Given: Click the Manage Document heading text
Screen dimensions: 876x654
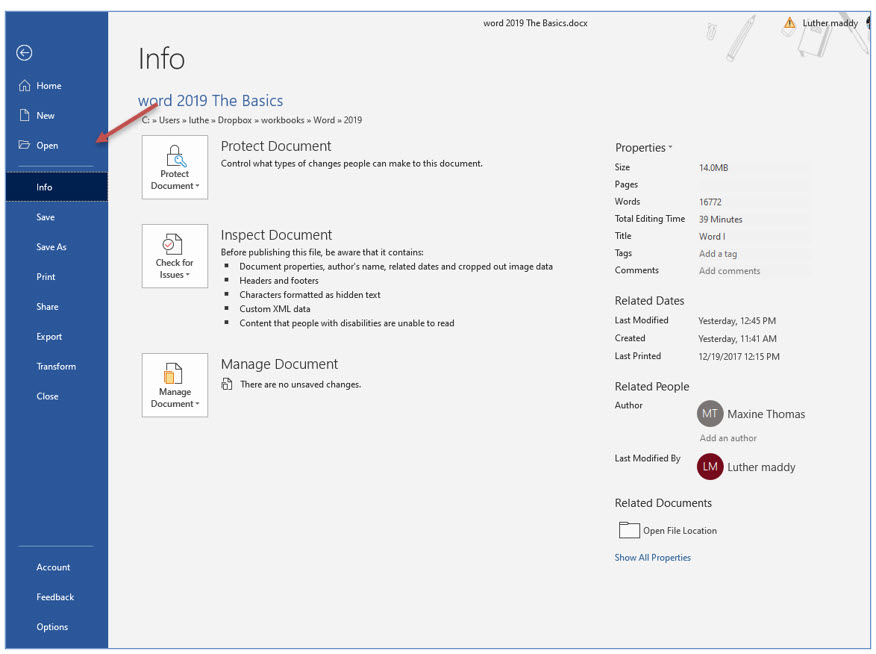Looking at the screenshot, I should point(279,364).
